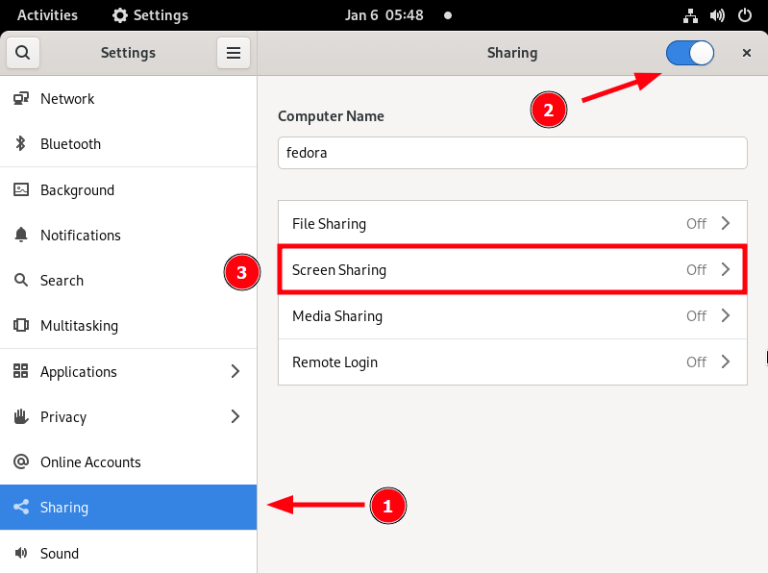Screen dimensions: 768x573
Task: Close the Settings window
Action: 746,53
